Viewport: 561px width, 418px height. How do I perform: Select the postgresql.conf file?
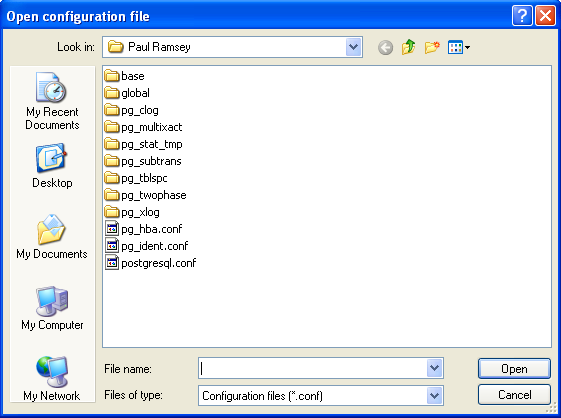(x=151, y=263)
